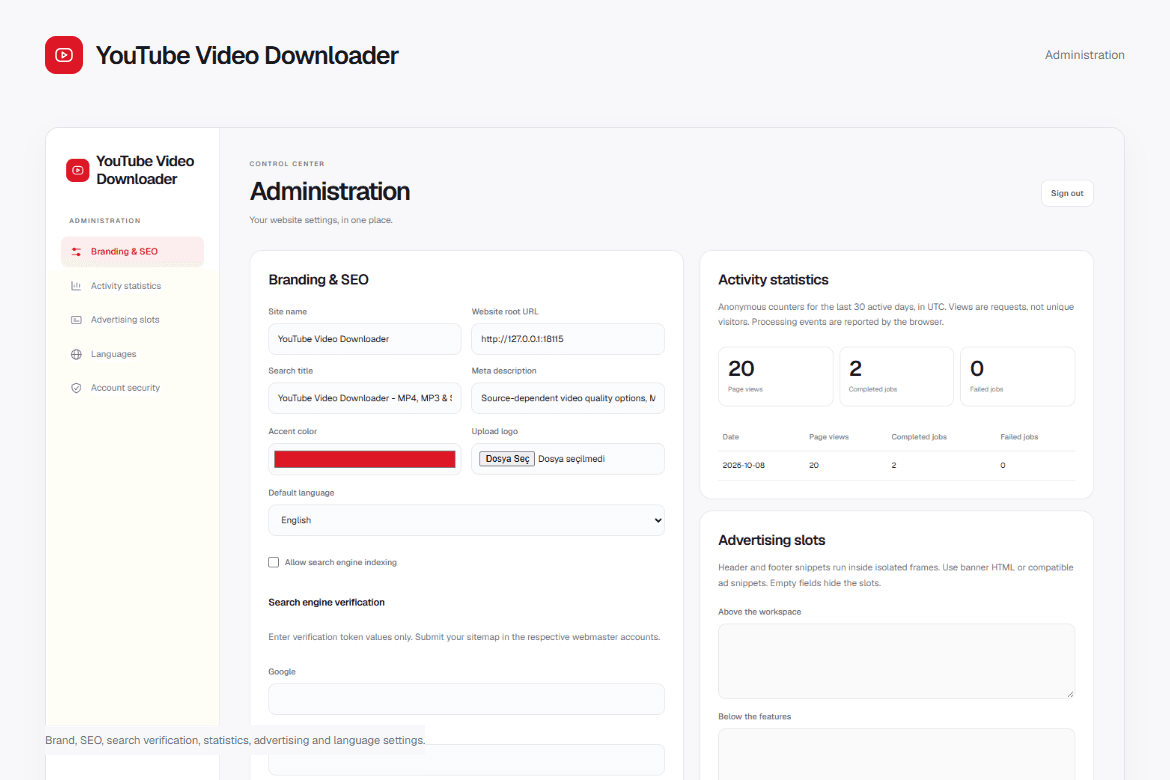Screen dimensions: 1170x780
Task: Click into the Search title field
Action: [x=365, y=398]
